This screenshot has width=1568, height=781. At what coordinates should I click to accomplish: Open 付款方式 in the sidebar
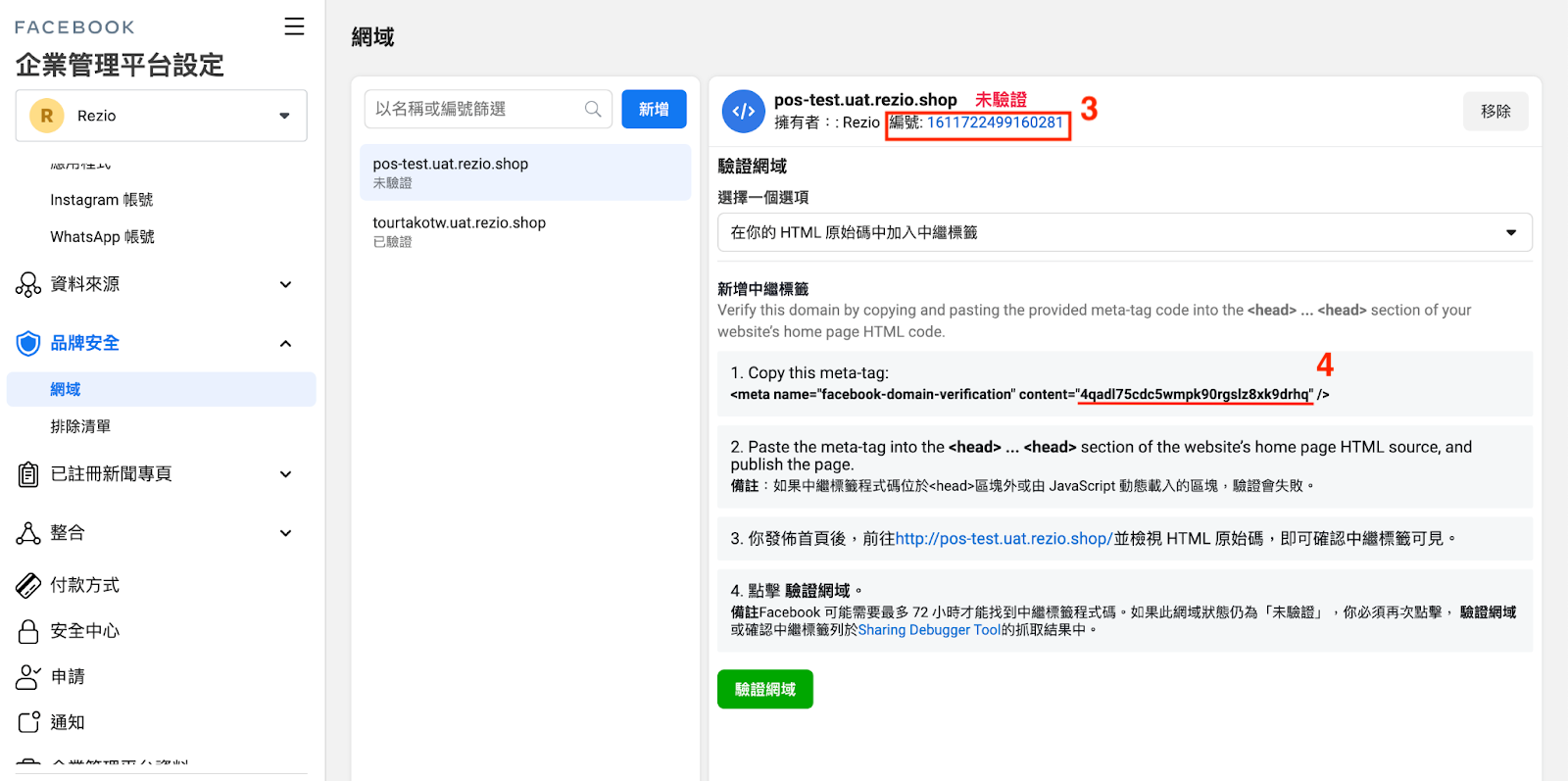coord(85,585)
